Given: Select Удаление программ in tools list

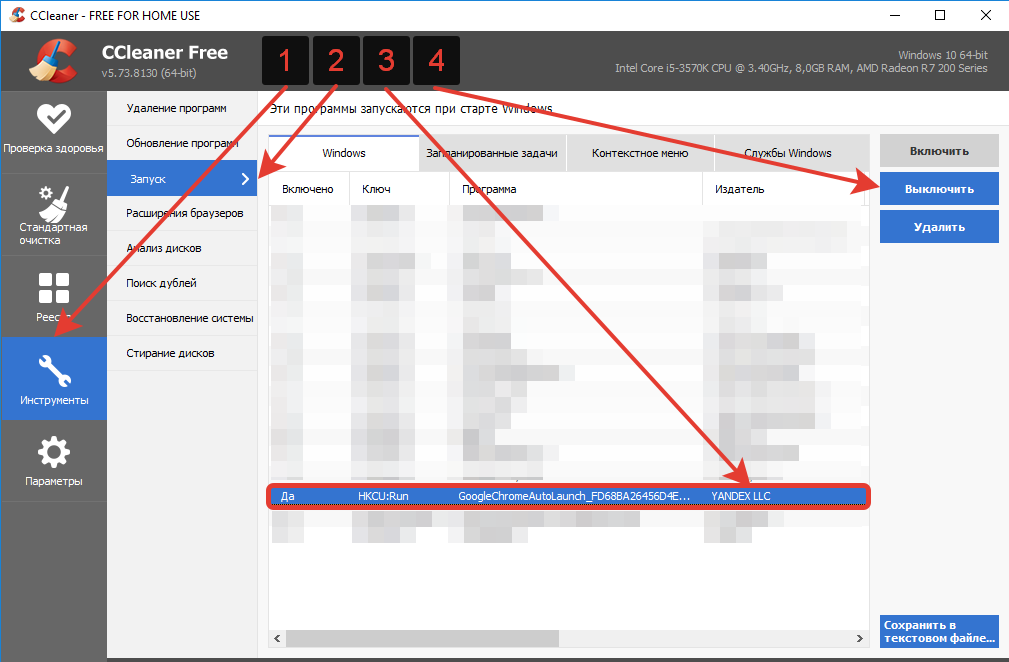Looking at the screenshot, I should 182,108.
